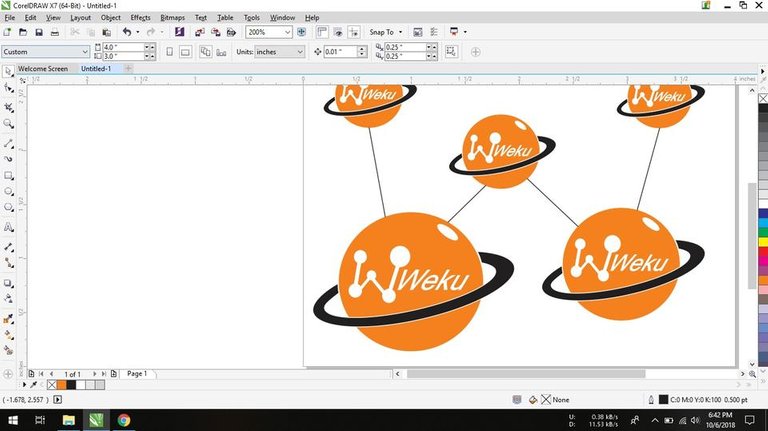Select the Crop tool
768x431 pixels.
point(9,107)
